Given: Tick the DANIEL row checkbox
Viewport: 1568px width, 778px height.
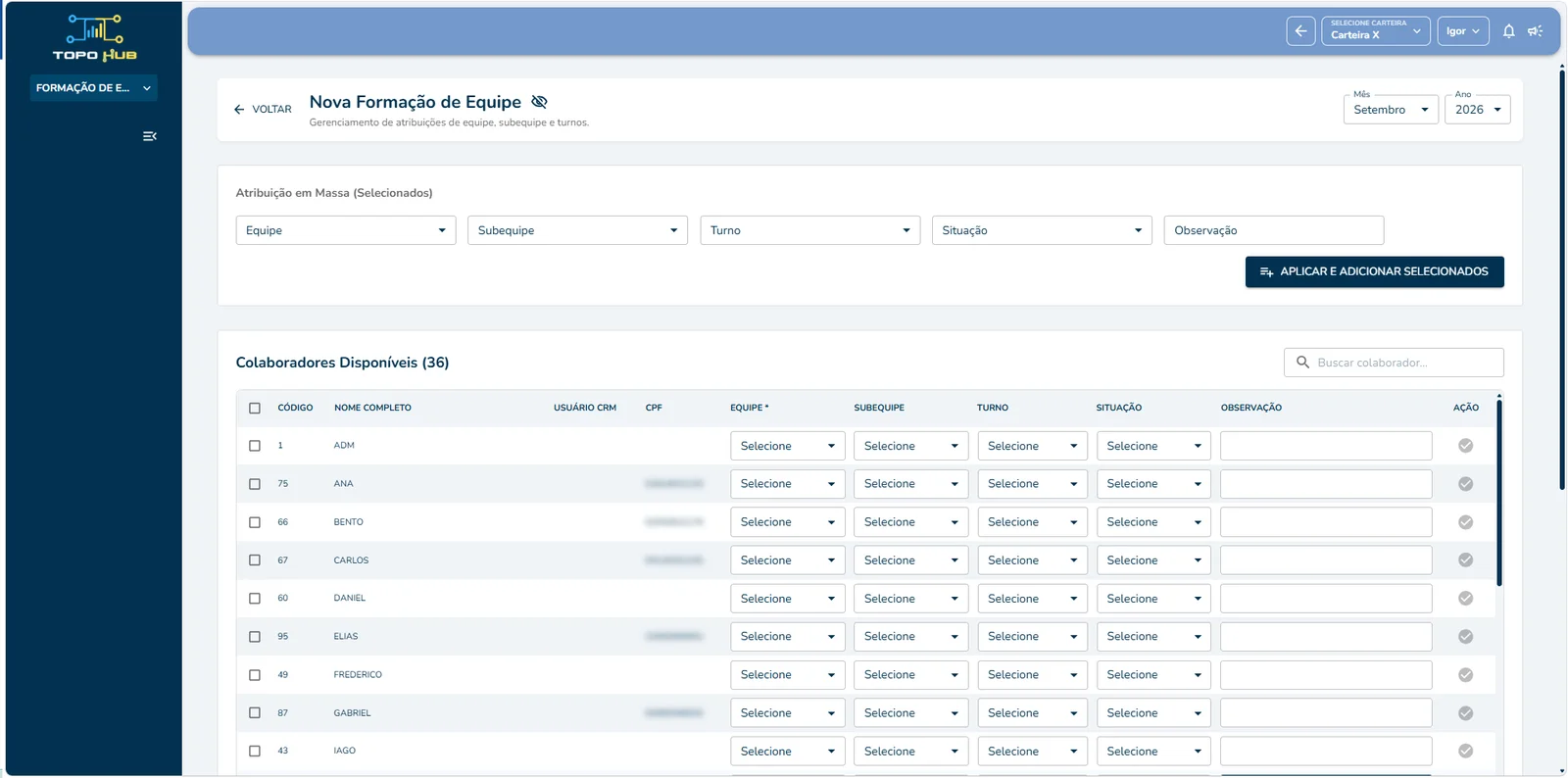Looking at the screenshot, I should tap(255, 599).
